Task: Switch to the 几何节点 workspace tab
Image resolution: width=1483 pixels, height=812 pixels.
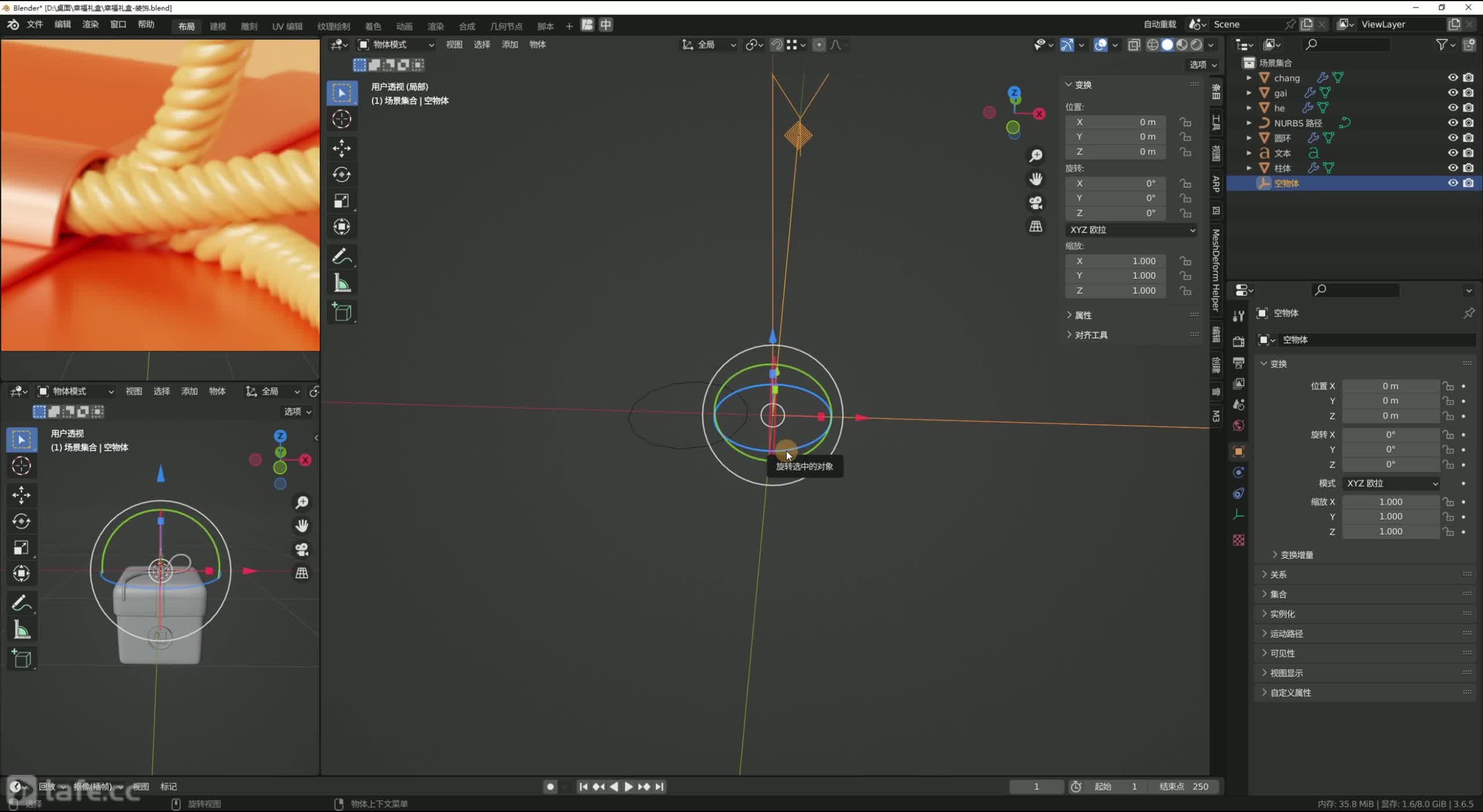Action: [x=506, y=26]
